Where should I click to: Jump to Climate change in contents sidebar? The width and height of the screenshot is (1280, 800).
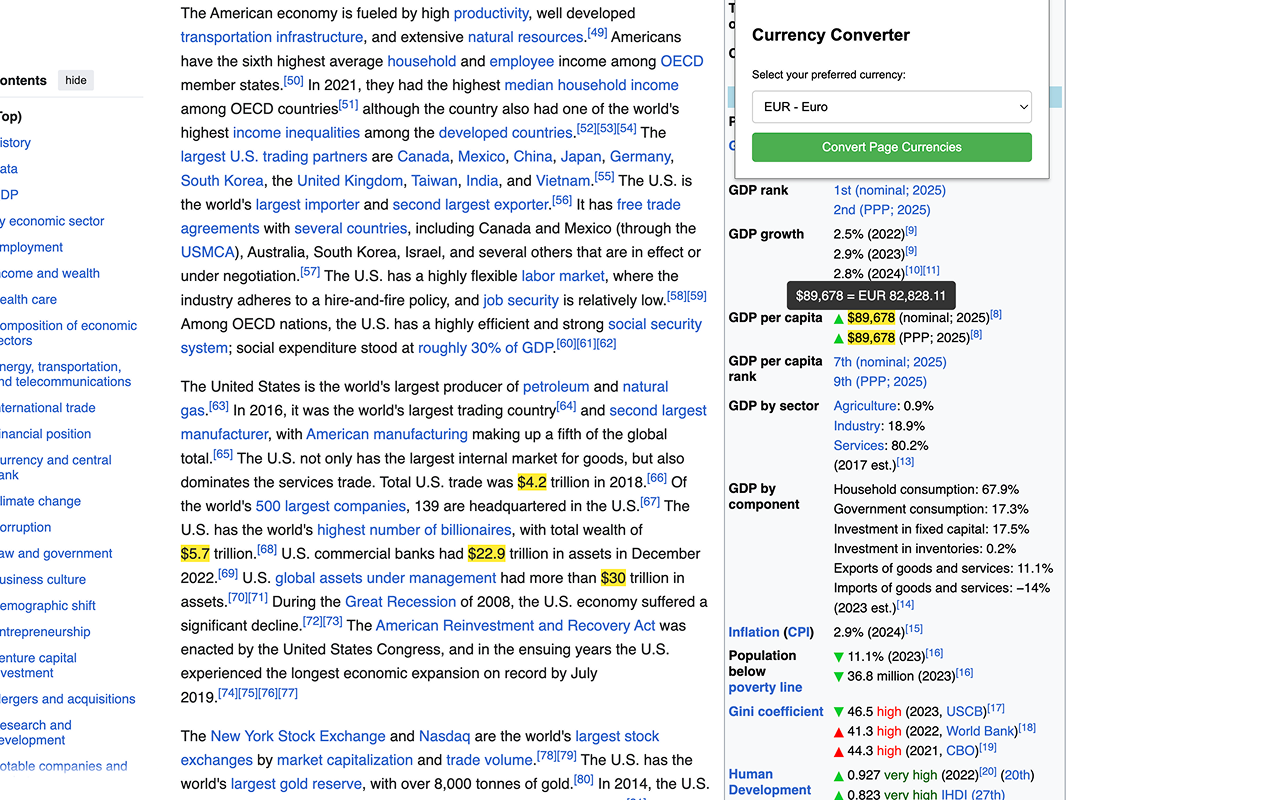coord(40,501)
